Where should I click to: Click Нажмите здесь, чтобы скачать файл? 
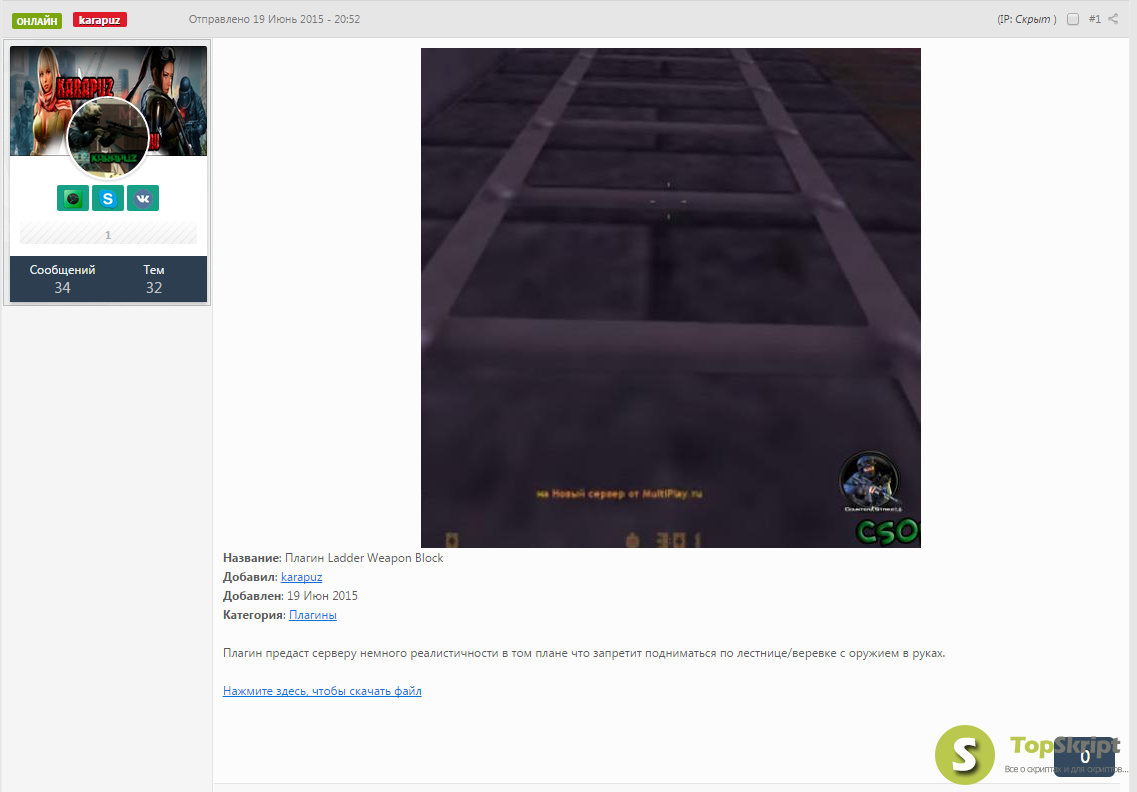322,690
